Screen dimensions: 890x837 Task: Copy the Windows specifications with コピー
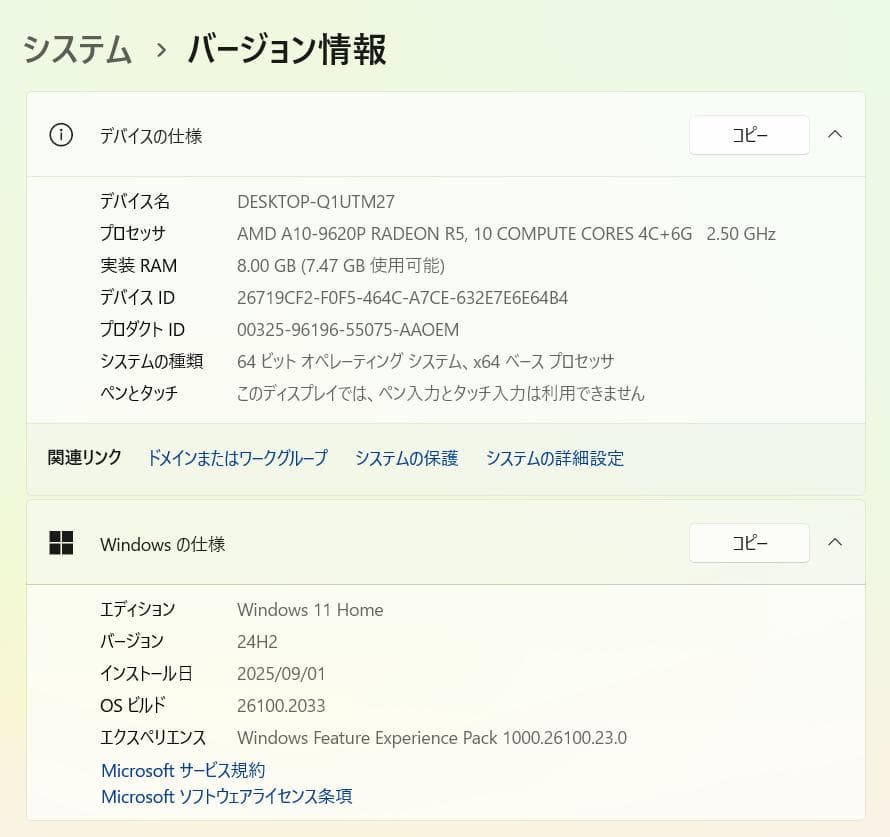click(748, 543)
